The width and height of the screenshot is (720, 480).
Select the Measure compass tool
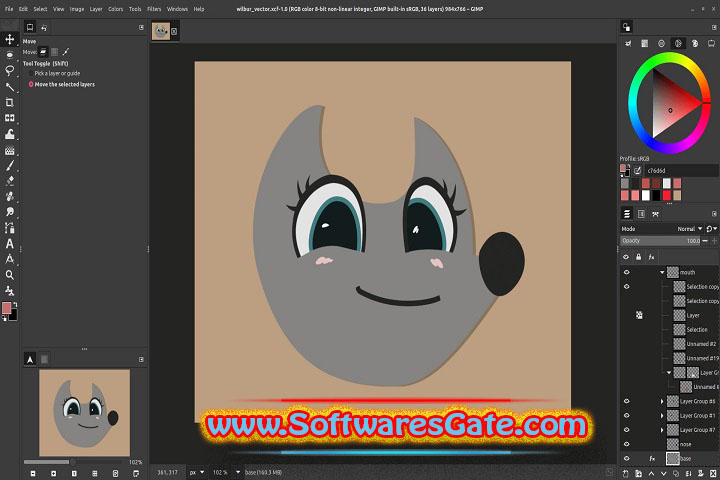9,260
